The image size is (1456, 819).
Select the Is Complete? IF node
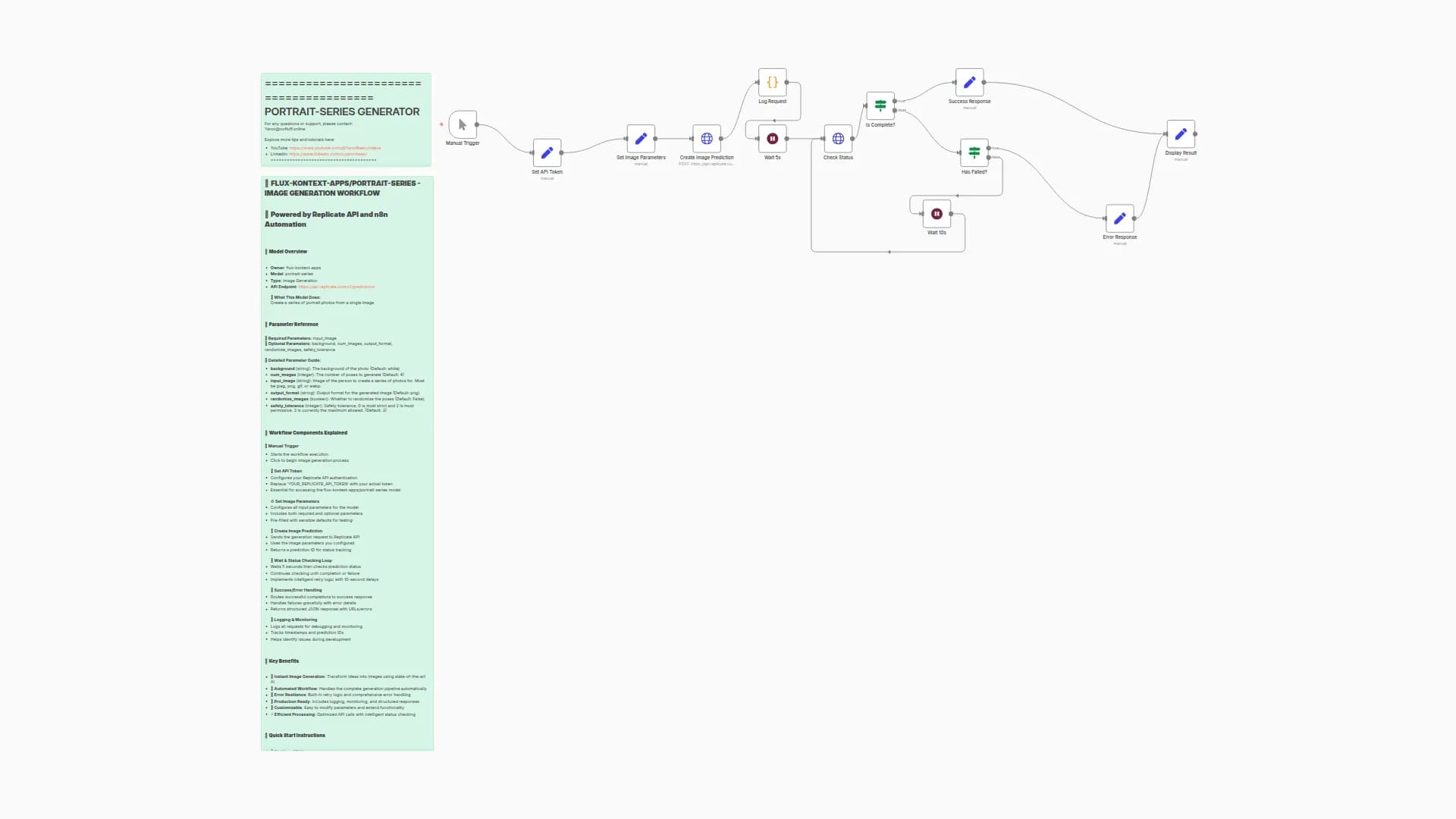tap(880, 105)
